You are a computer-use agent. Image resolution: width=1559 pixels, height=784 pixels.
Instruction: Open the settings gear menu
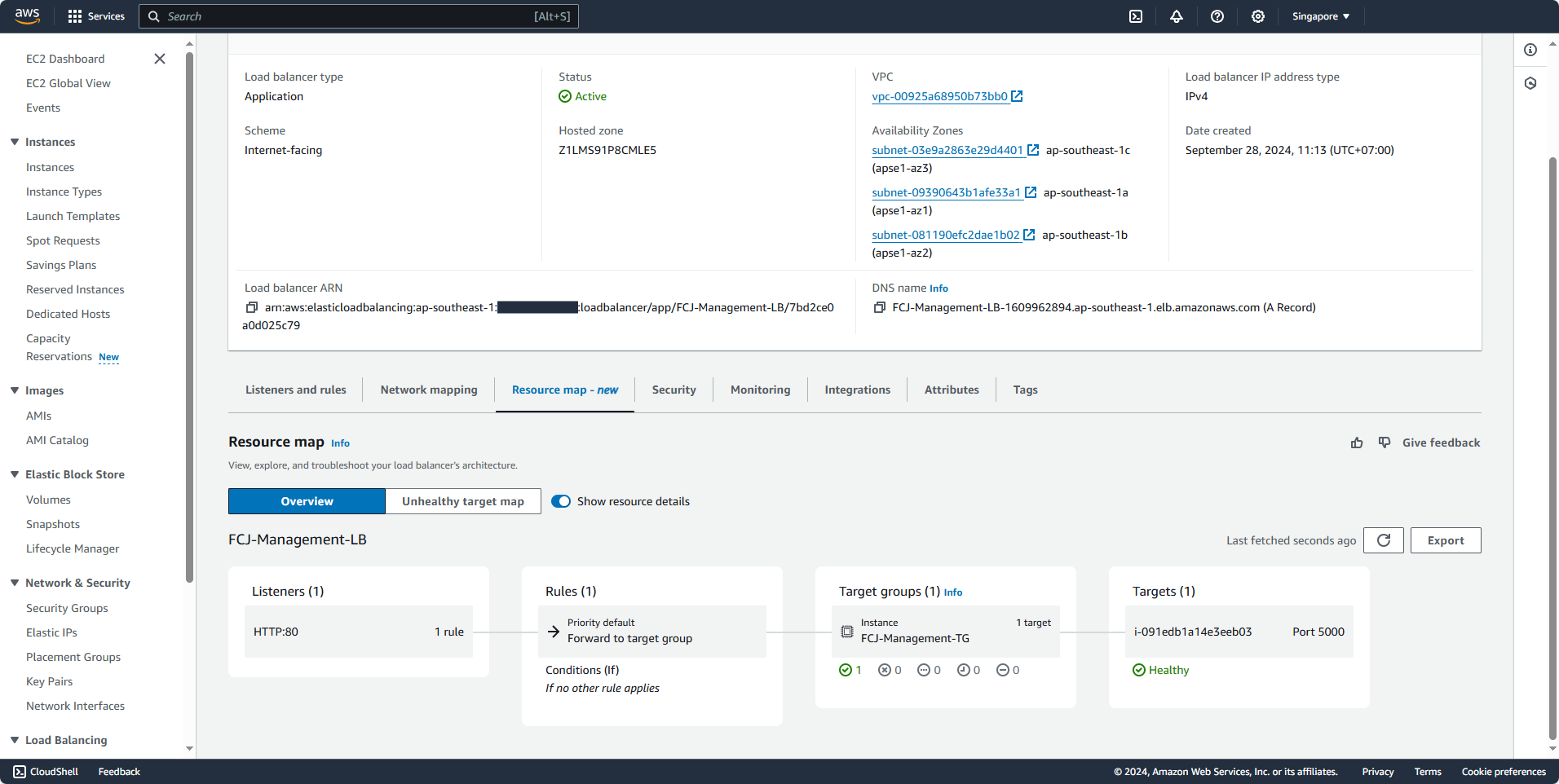[1258, 16]
